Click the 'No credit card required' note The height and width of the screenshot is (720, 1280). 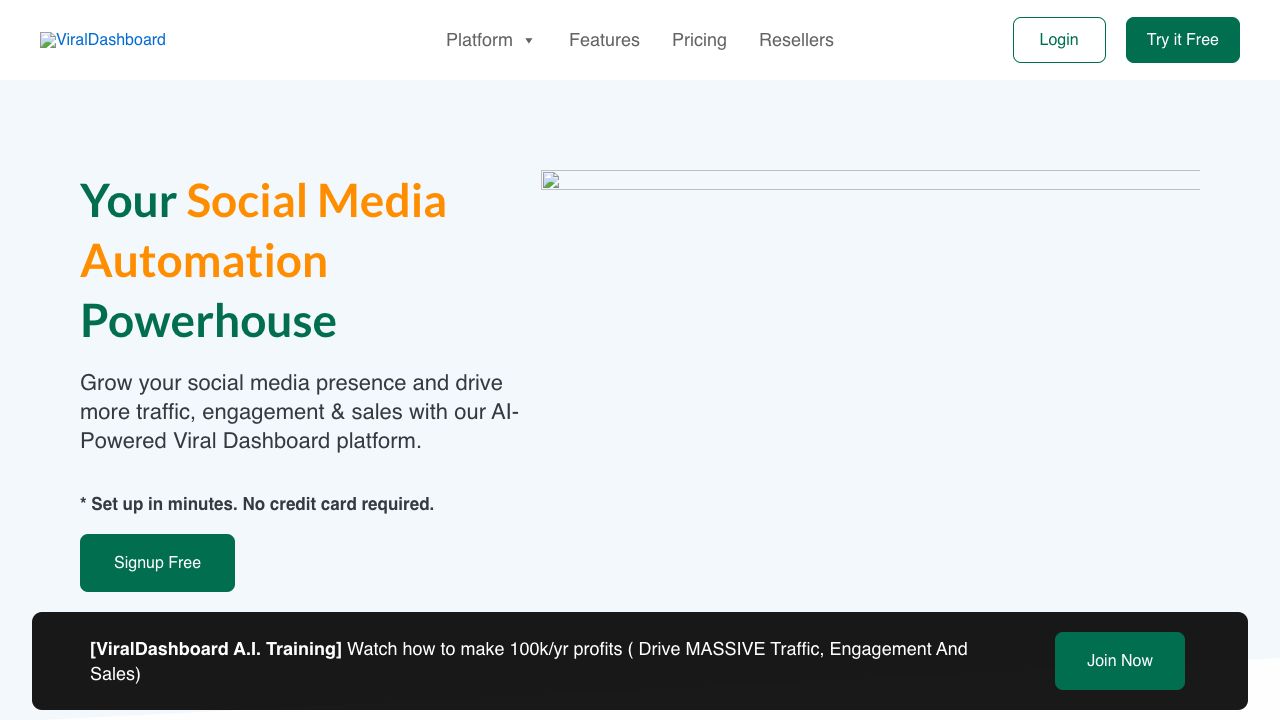[257, 504]
